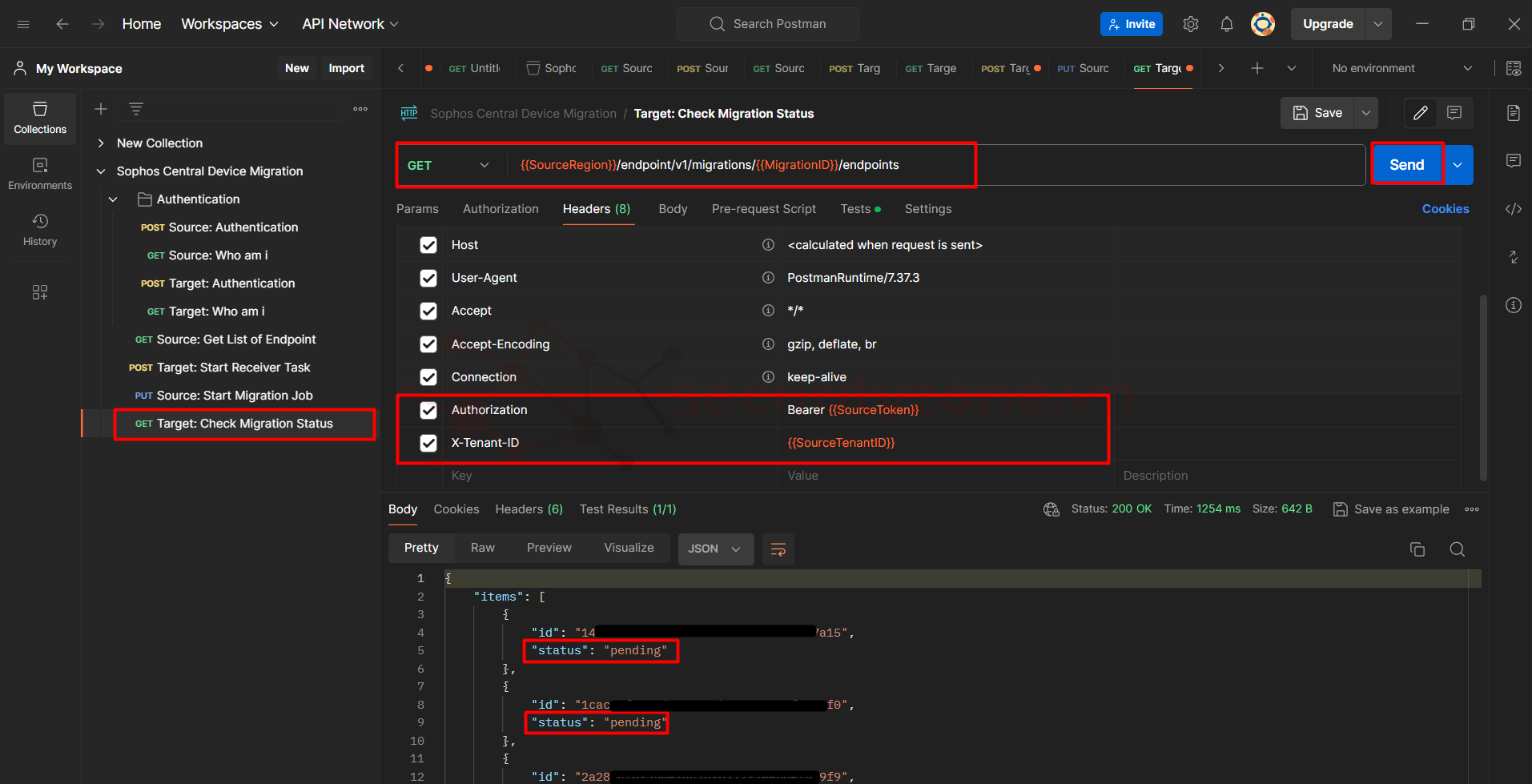Open Cookies link
Image resolution: width=1532 pixels, height=784 pixels.
pyautogui.click(x=1446, y=209)
